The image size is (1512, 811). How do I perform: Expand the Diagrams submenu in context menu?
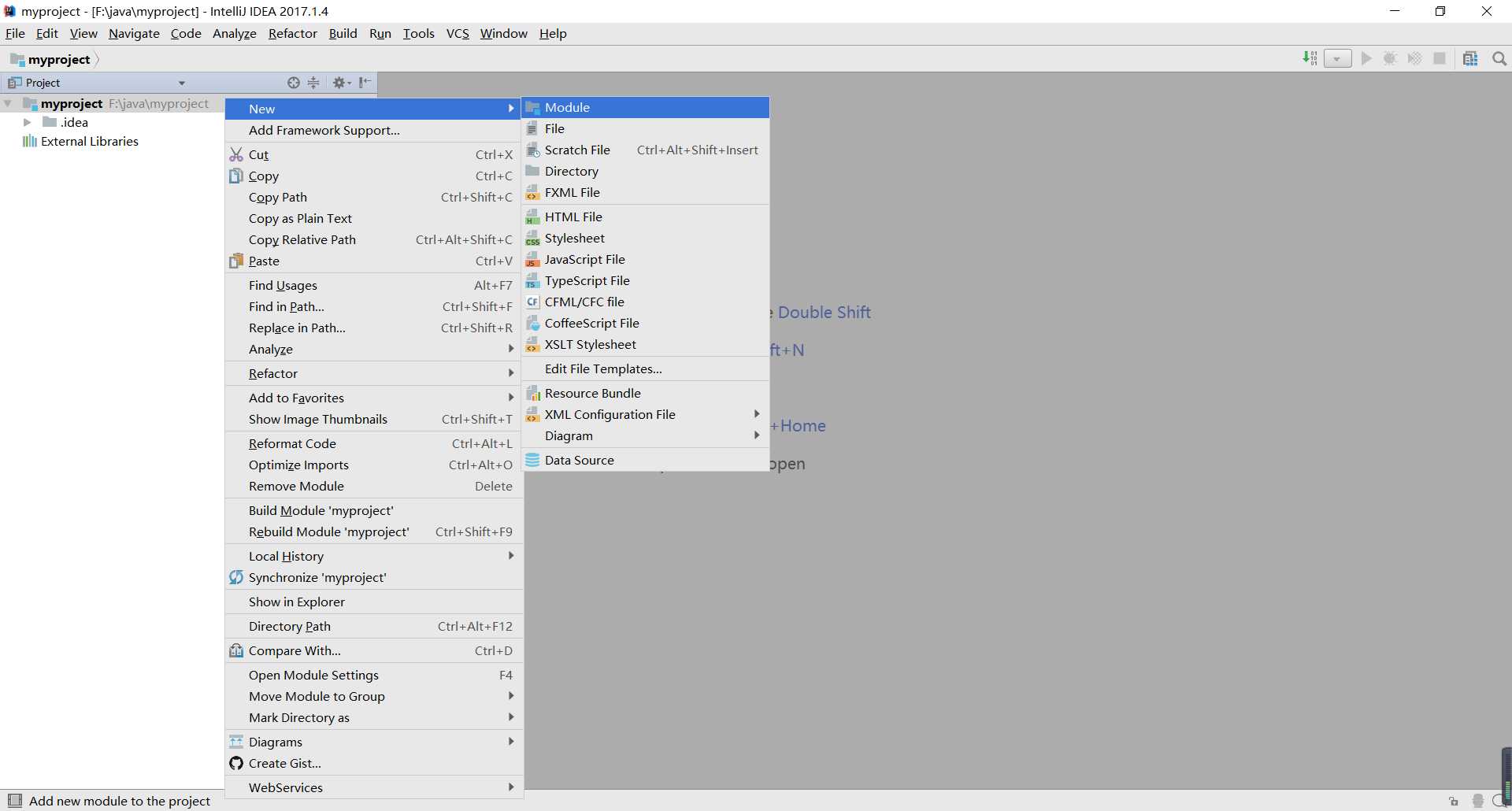coord(374,742)
